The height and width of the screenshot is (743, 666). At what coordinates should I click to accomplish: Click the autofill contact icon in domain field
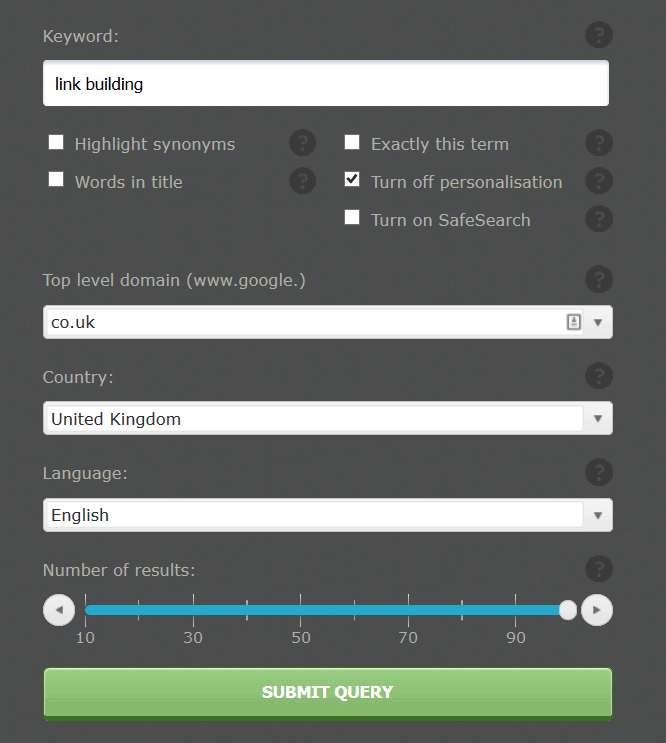[x=574, y=322]
